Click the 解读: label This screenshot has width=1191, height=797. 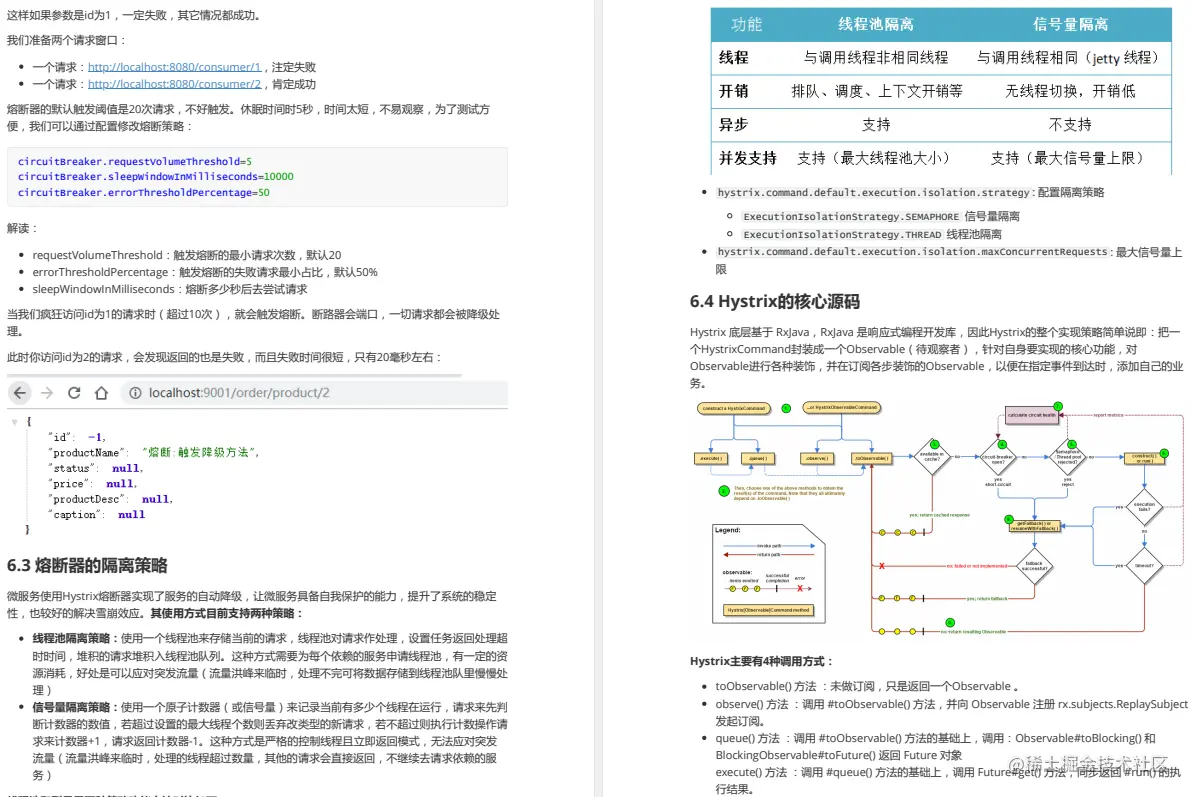(22, 229)
